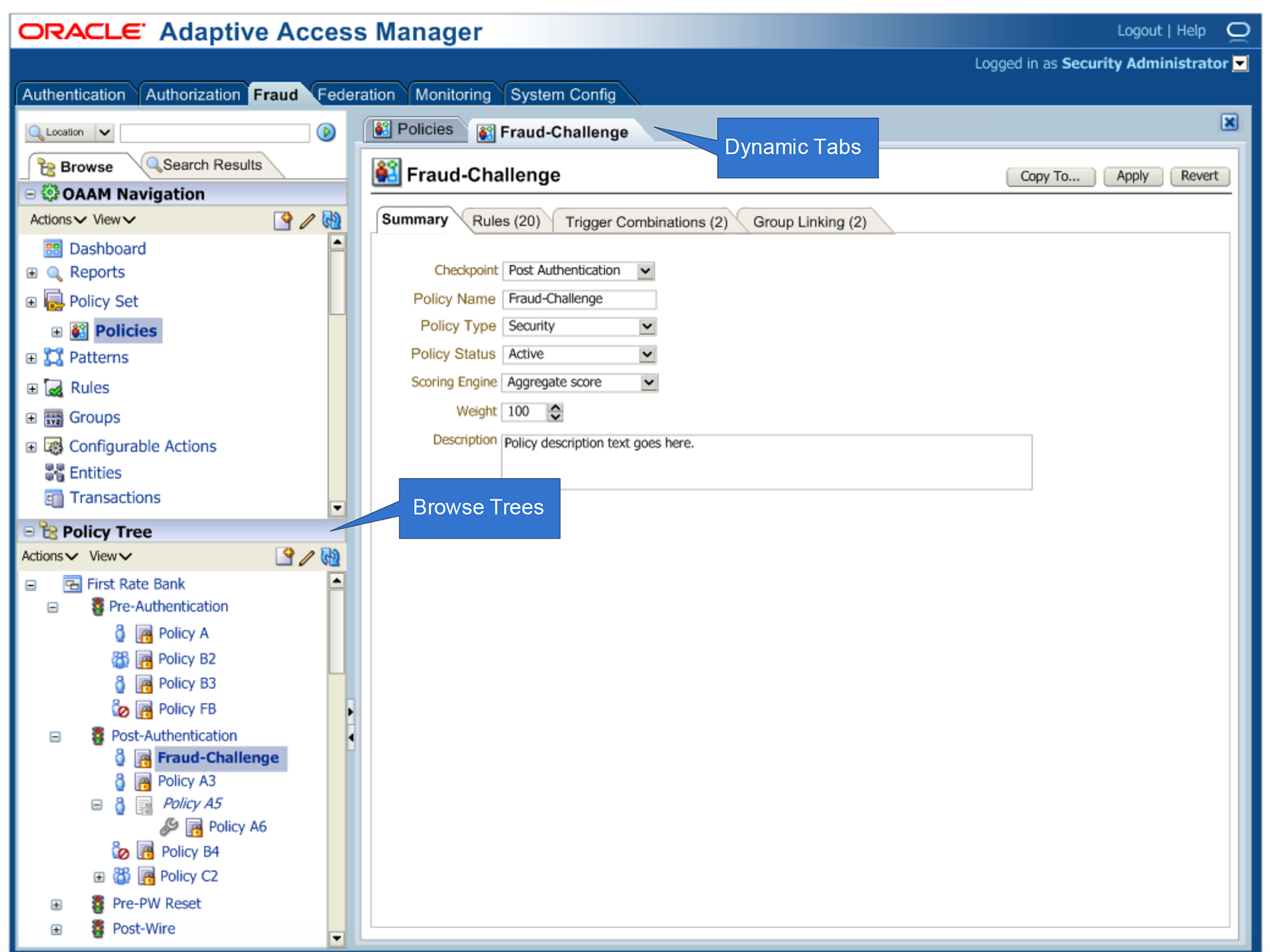Click the Logout link

[x=1139, y=31]
